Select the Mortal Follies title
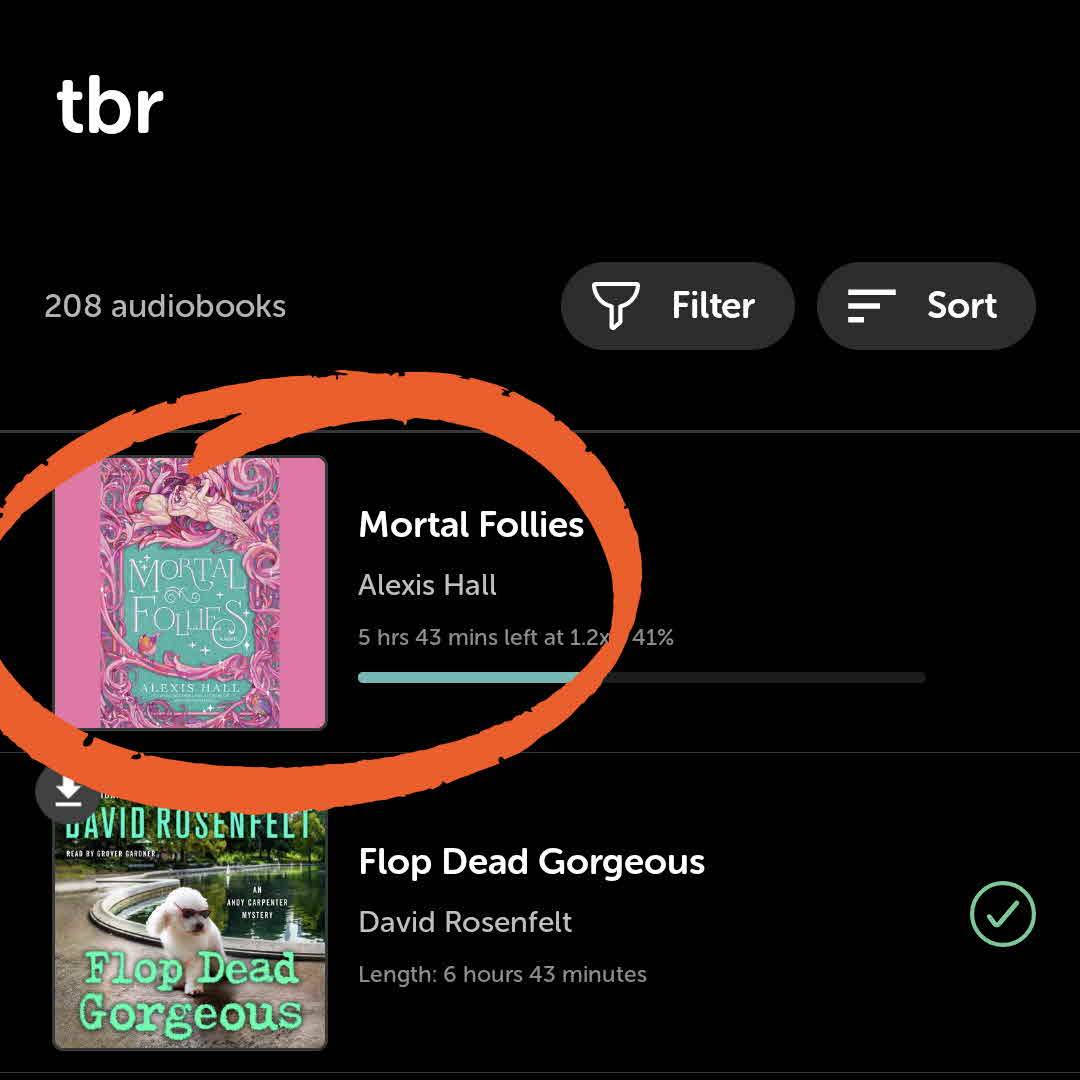The height and width of the screenshot is (1080, 1080). (x=471, y=525)
